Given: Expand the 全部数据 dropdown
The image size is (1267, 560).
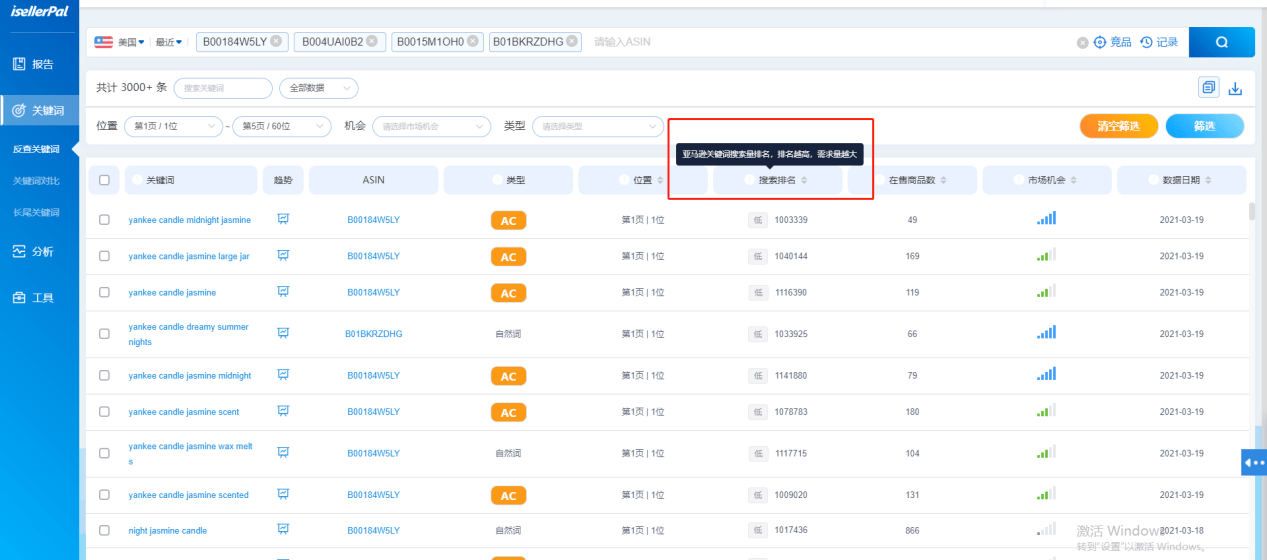Looking at the screenshot, I should tap(318, 88).
